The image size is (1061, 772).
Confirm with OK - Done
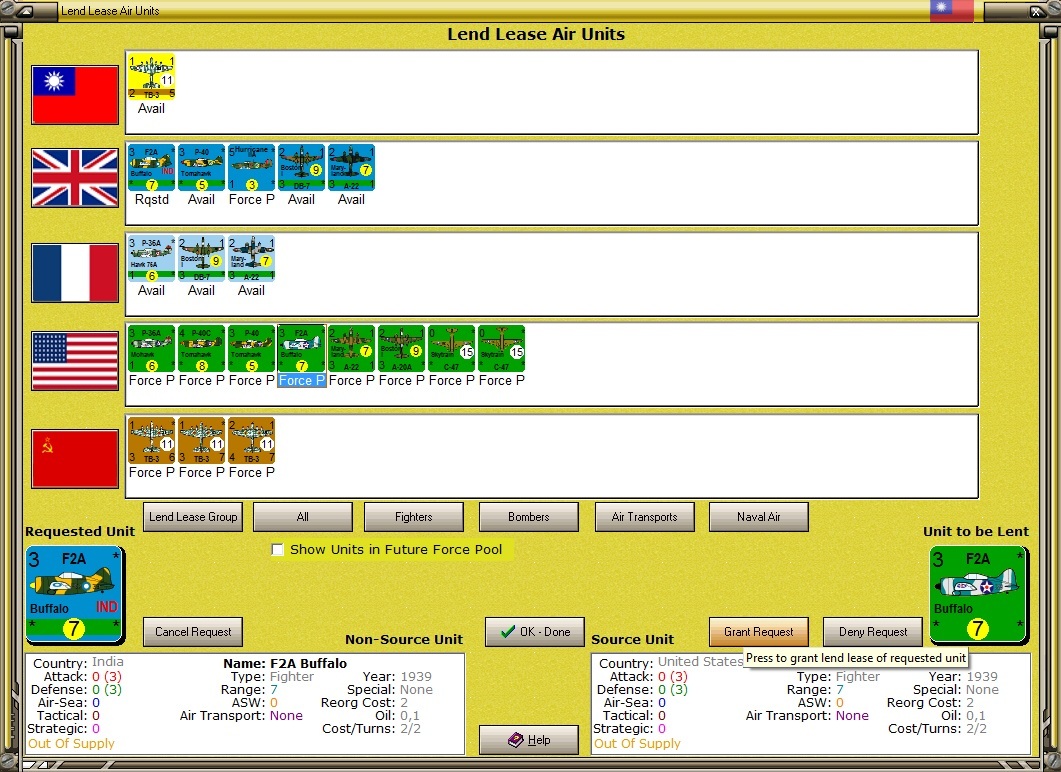point(535,632)
